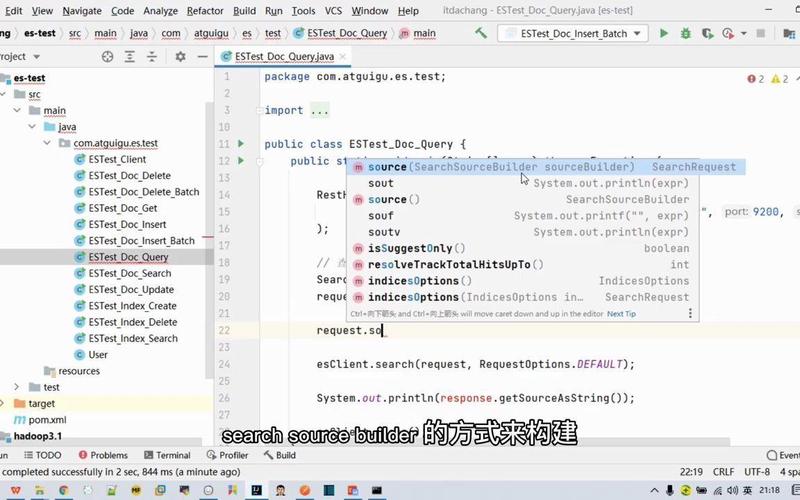Screen dimensions: 800x500
Task: Click the profiler run icon in toolbar
Action: coord(728,33)
